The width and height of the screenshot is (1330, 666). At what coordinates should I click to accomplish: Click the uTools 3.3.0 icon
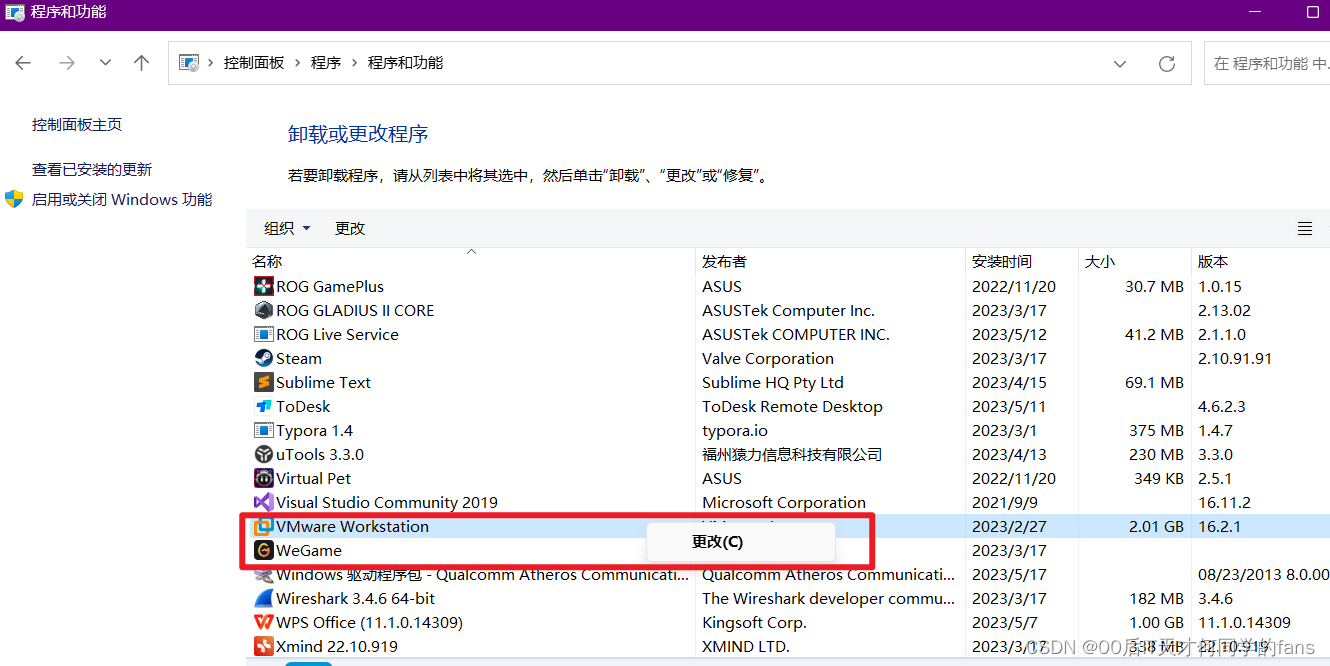pyautogui.click(x=263, y=454)
